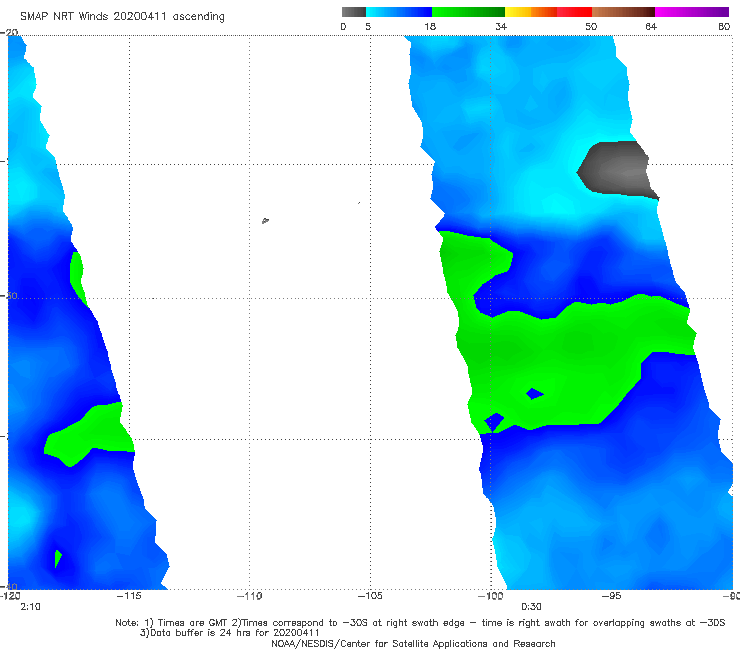Click the color bar label "5"
The width and height of the screenshot is (740, 650).
(368, 27)
